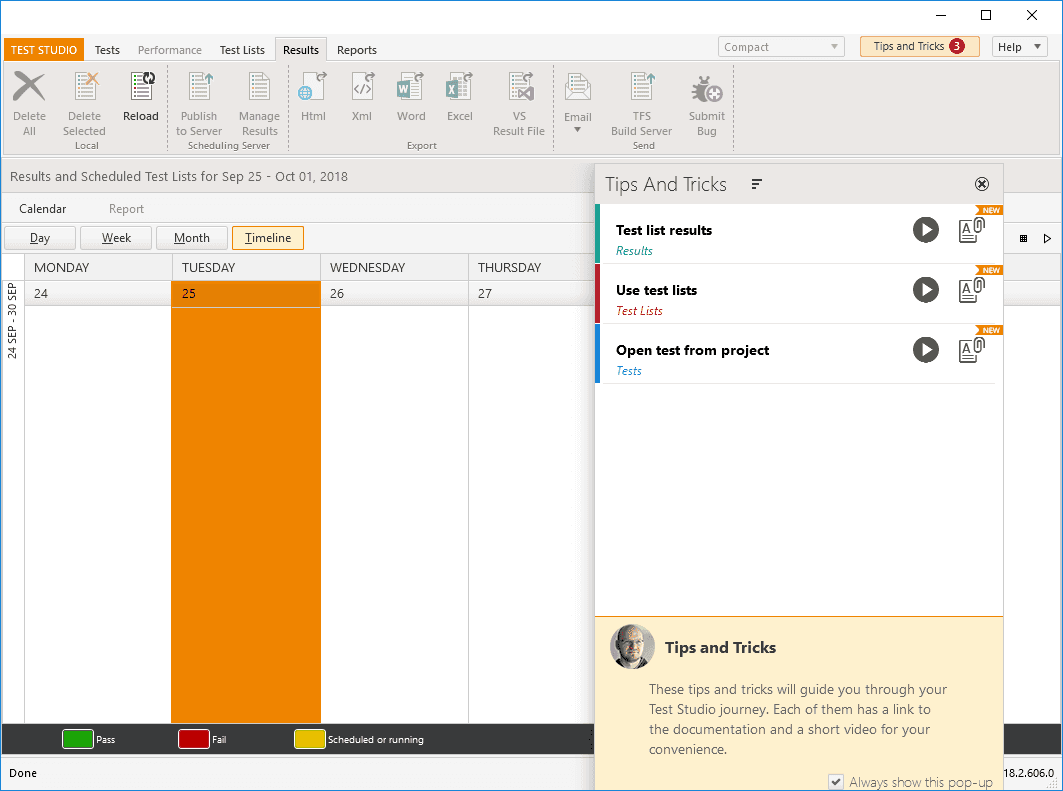Open the Test Lists tab
This screenshot has width=1063, height=791.
click(242, 50)
